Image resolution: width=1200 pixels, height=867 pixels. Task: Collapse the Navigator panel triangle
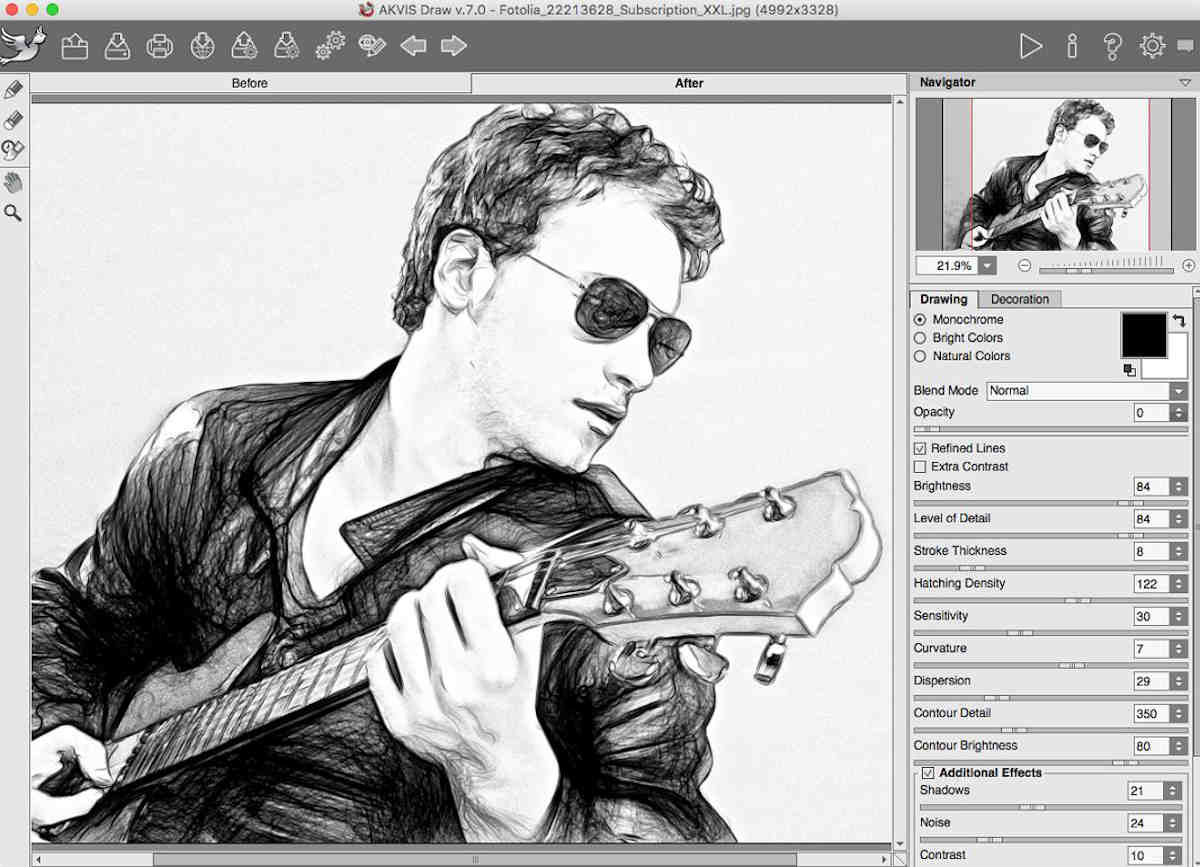[1185, 83]
